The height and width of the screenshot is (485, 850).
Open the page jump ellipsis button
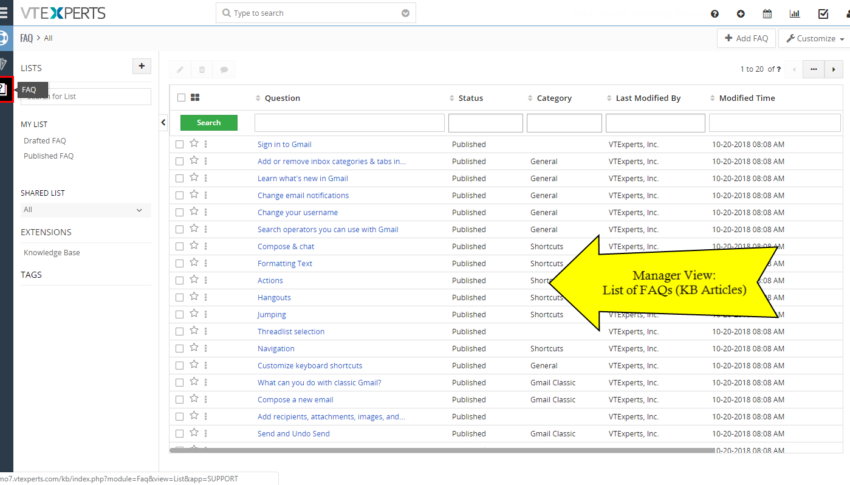pos(814,69)
